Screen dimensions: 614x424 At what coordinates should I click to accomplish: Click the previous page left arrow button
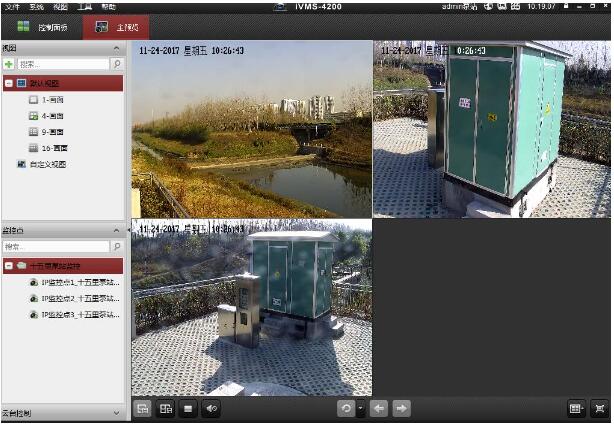point(380,408)
